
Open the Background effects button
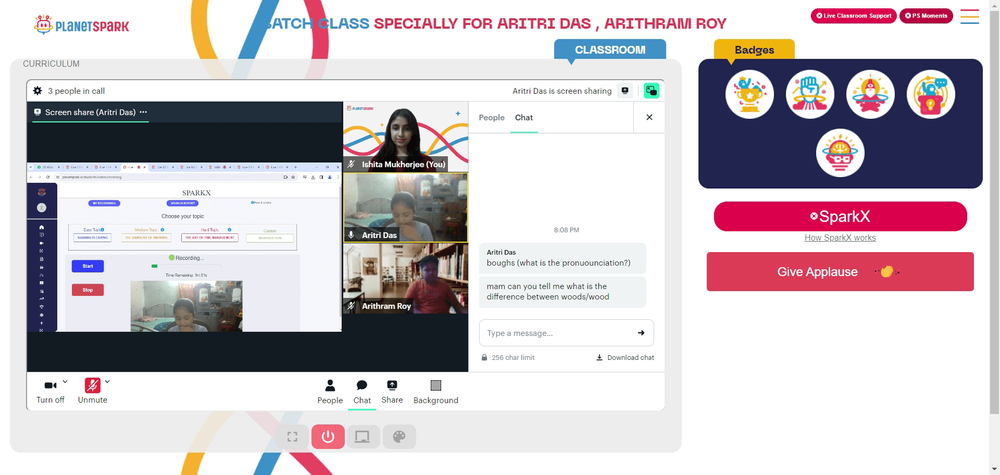pos(436,391)
